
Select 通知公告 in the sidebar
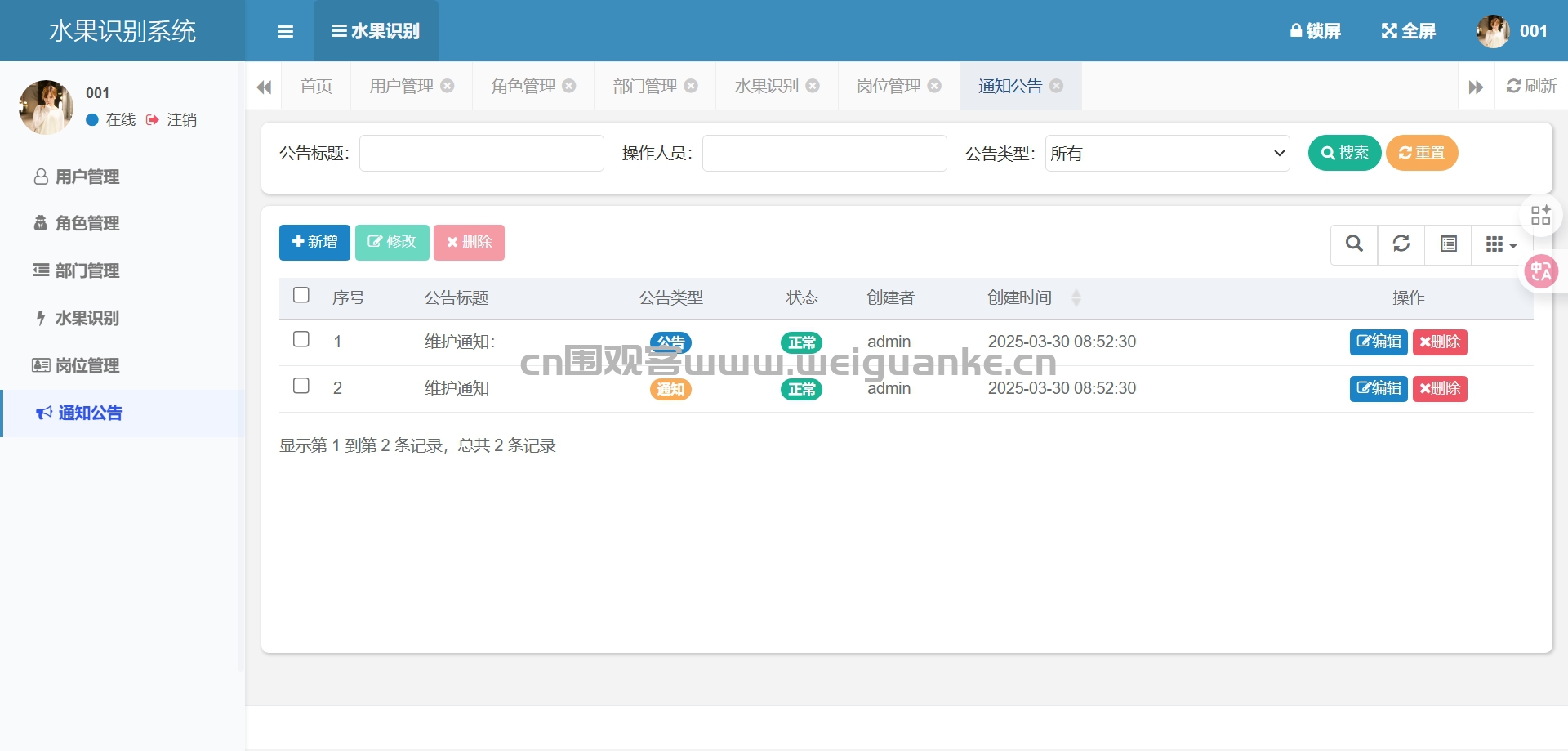pyautogui.click(x=122, y=413)
